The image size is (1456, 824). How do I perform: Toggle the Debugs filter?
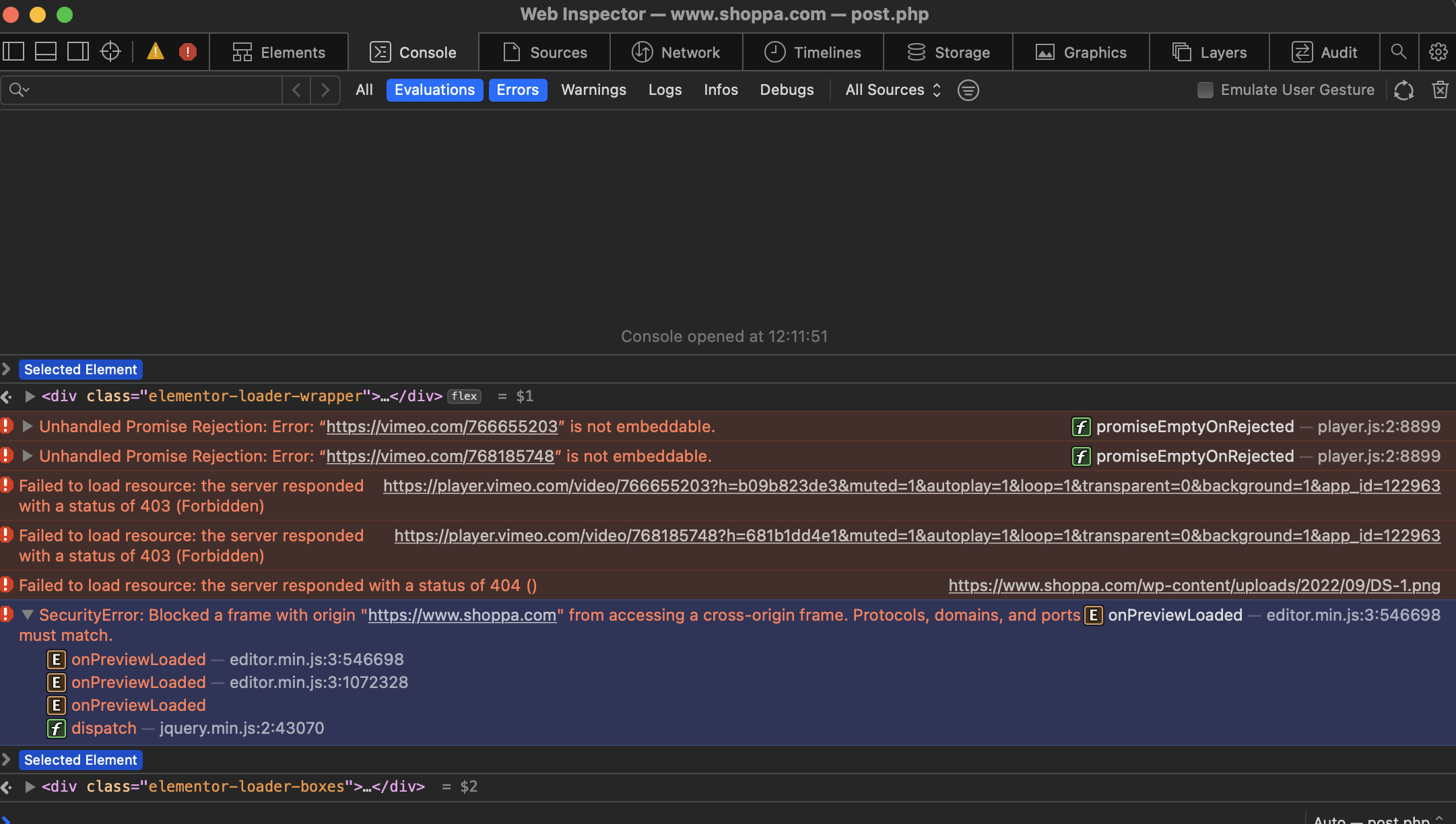pyautogui.click(x=787, y=90)
